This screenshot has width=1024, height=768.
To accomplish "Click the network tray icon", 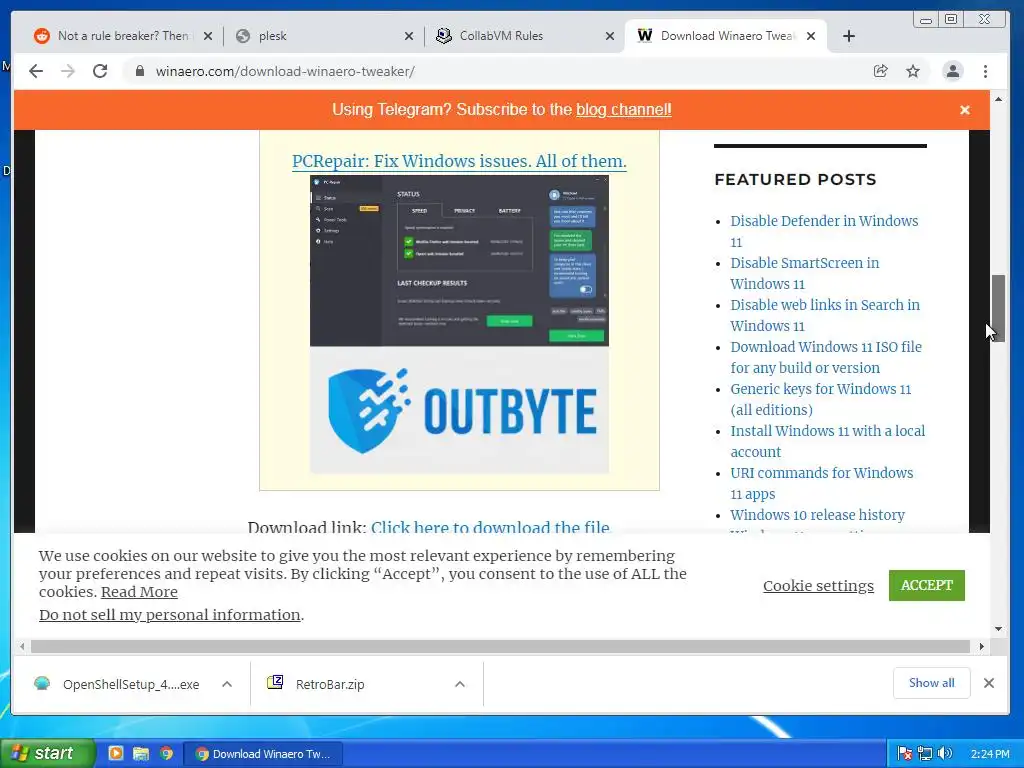I will pos(925,754).
